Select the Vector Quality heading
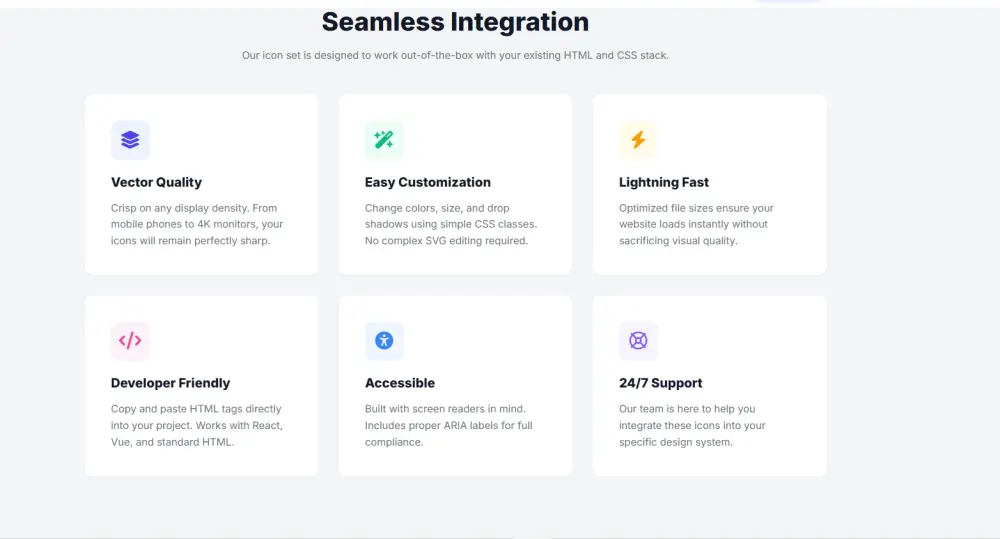The height and width of the screenshot is (539, 1000). [x=156, y=182]
